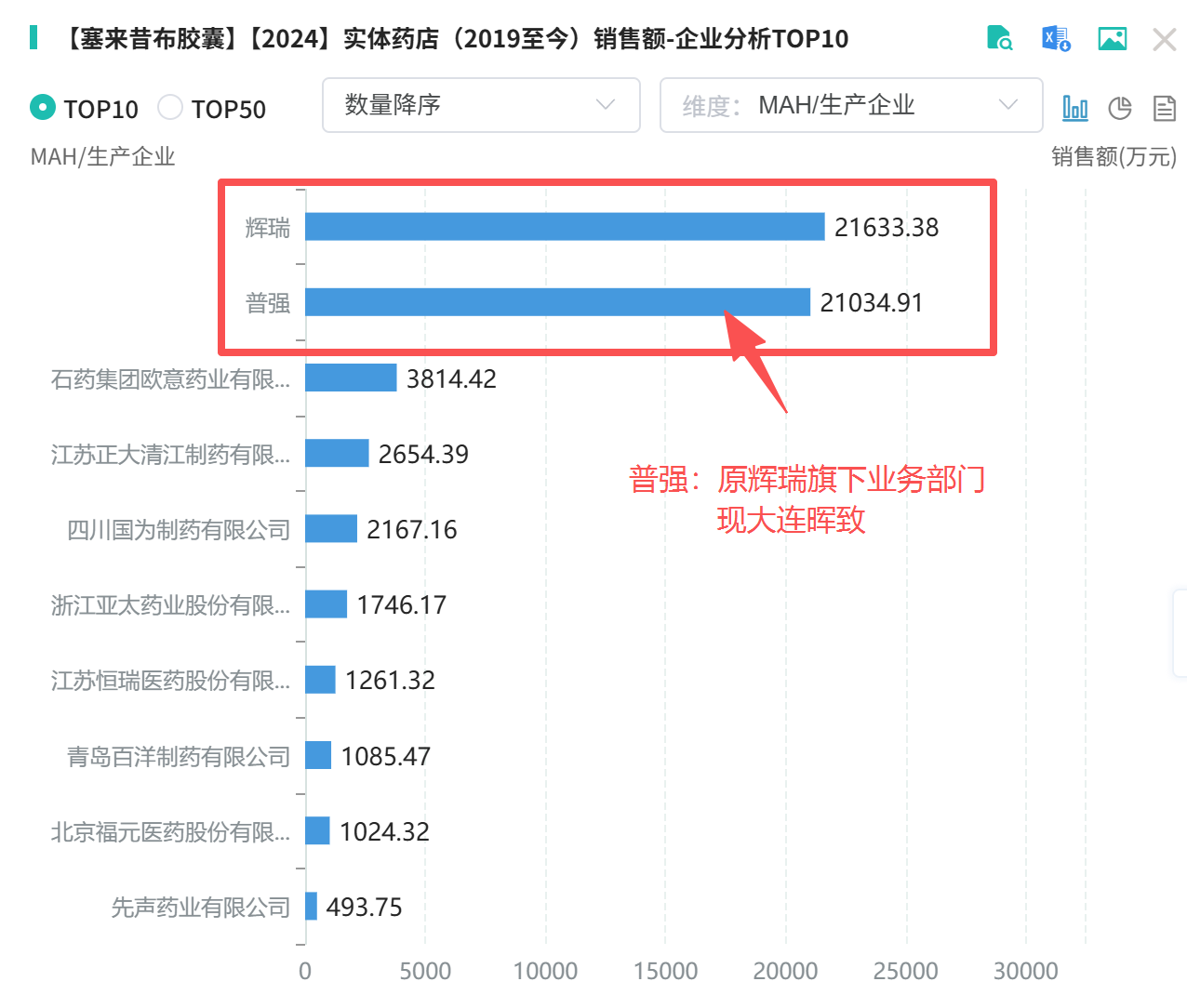Click the 先声药业有限公司 bar

click(x=311, y=906)
